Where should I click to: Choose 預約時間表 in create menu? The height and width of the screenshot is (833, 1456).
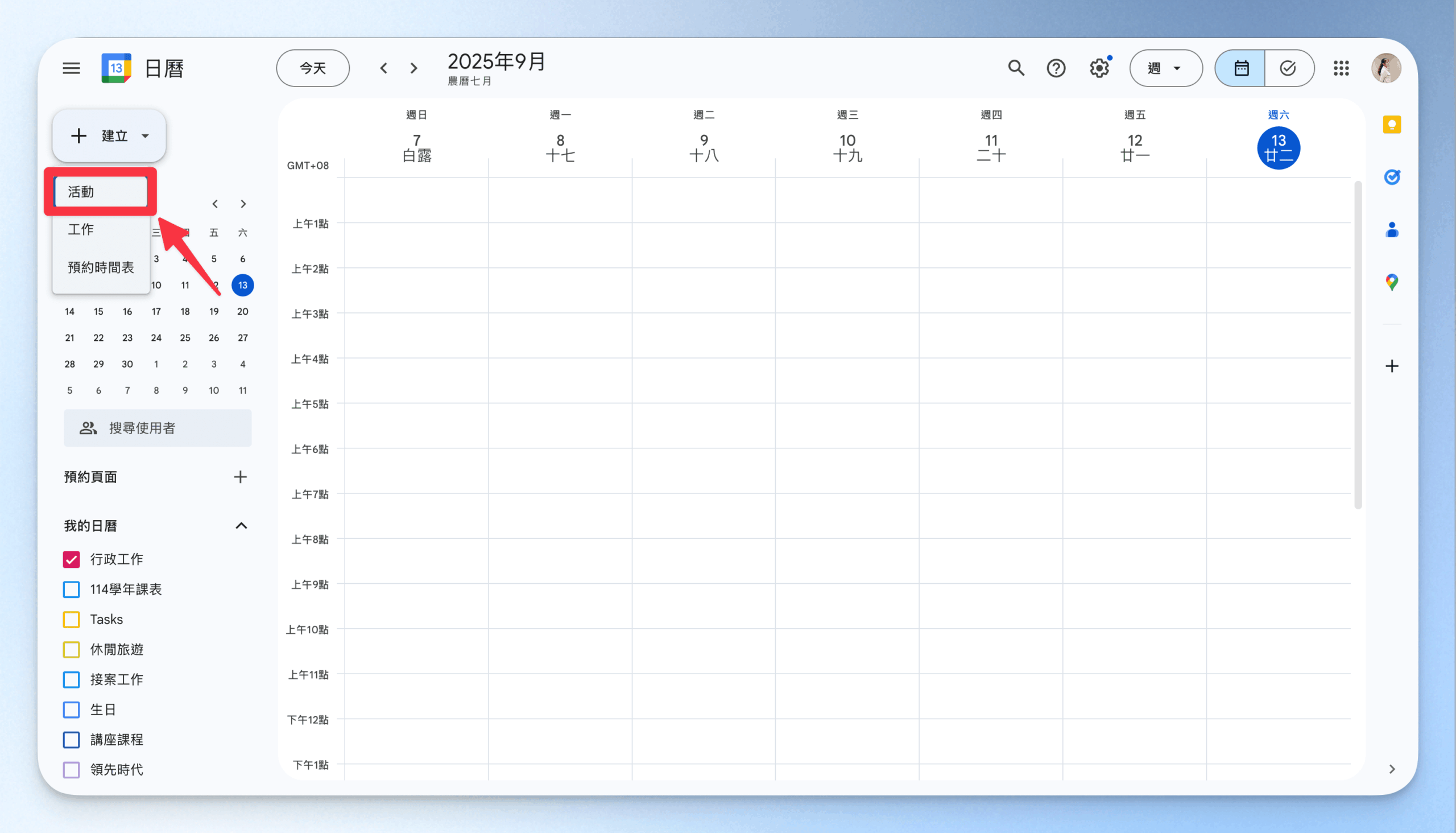pyautogui.click(x=101, y=267)
